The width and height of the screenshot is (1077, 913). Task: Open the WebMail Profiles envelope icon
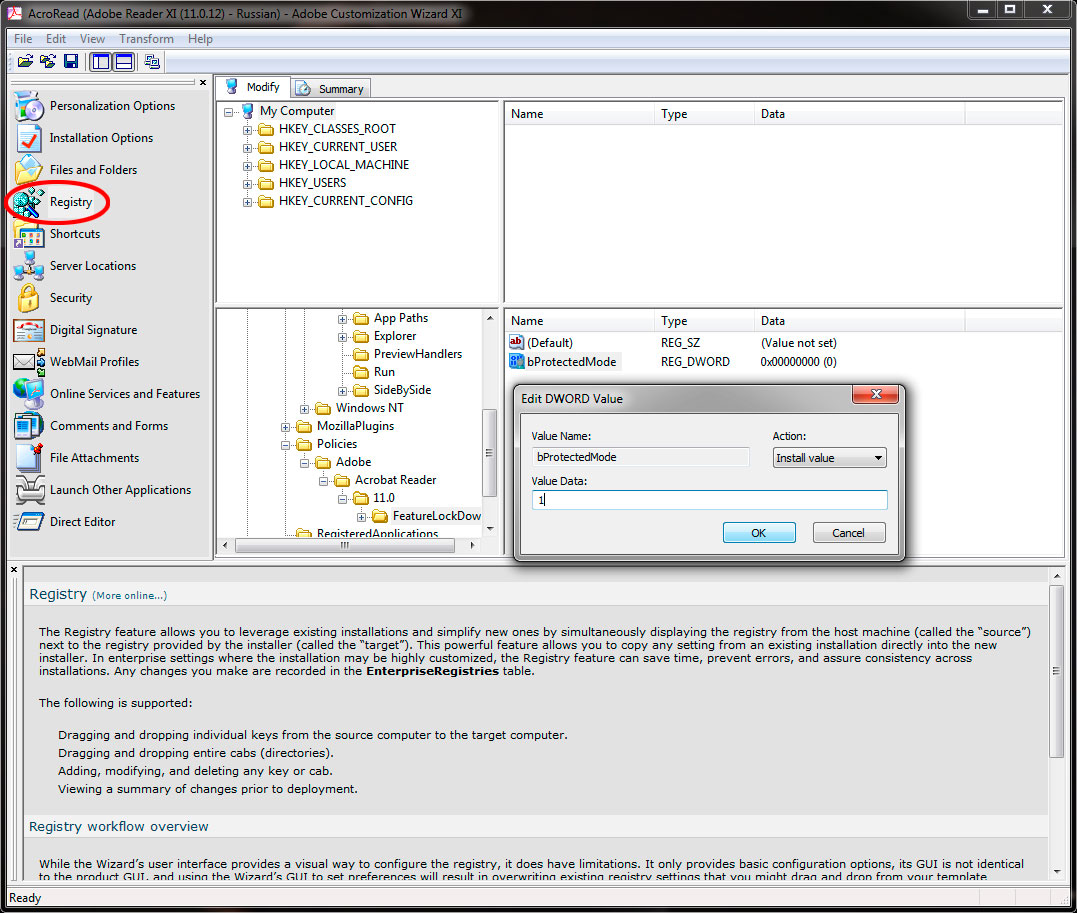29,362
